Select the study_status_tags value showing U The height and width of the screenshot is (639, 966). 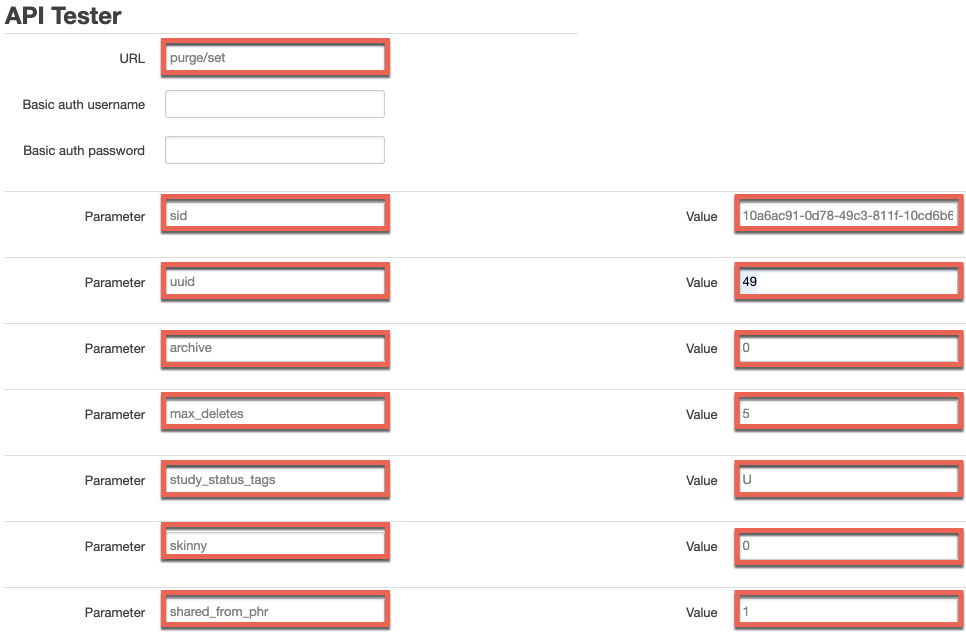coord(848,479)
